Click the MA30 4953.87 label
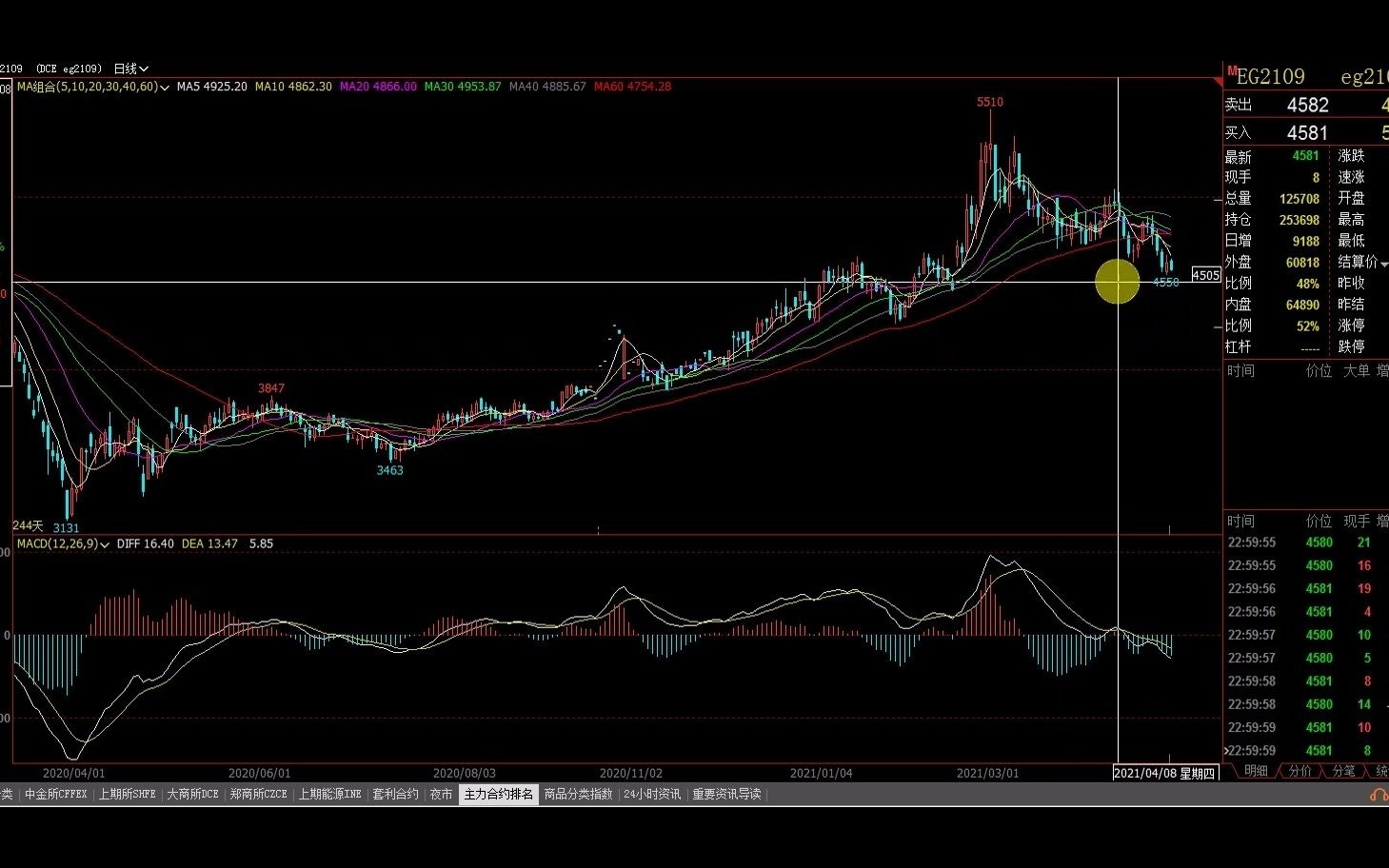The width and height of the screenshot is (1389, 868). pos(463,87)
